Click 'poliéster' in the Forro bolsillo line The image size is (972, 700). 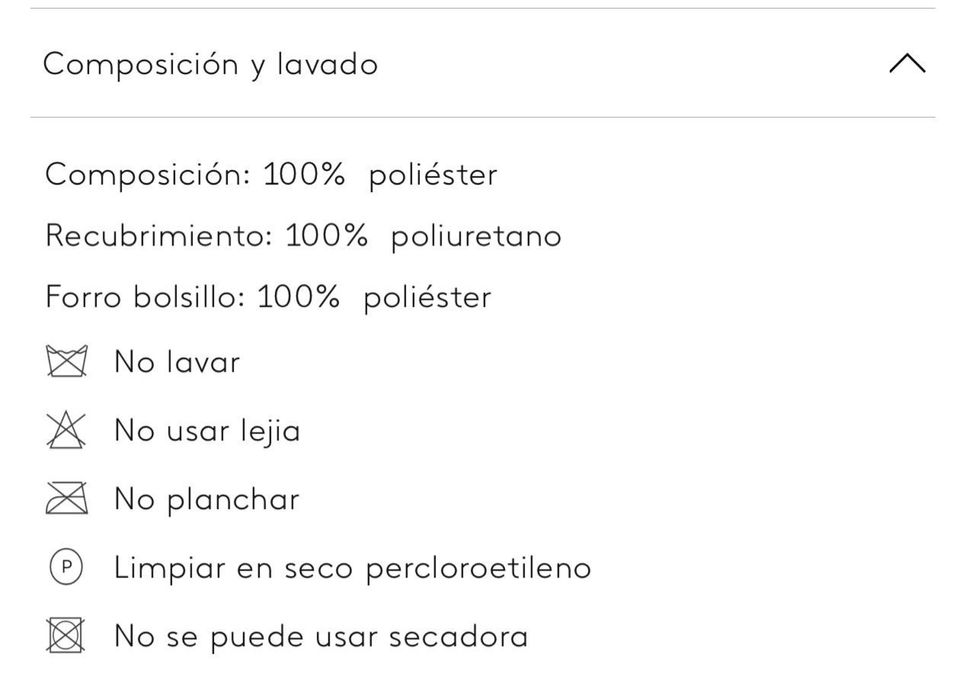coord(427,297)
